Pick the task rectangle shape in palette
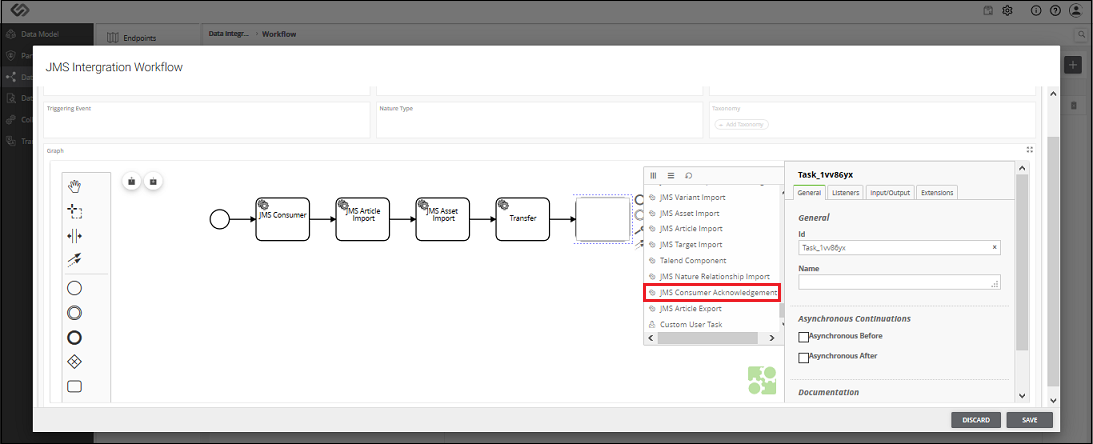Image resolution: width=1093 pixels, height=444 pixels. pyautogui.click(x=75, y=386)
